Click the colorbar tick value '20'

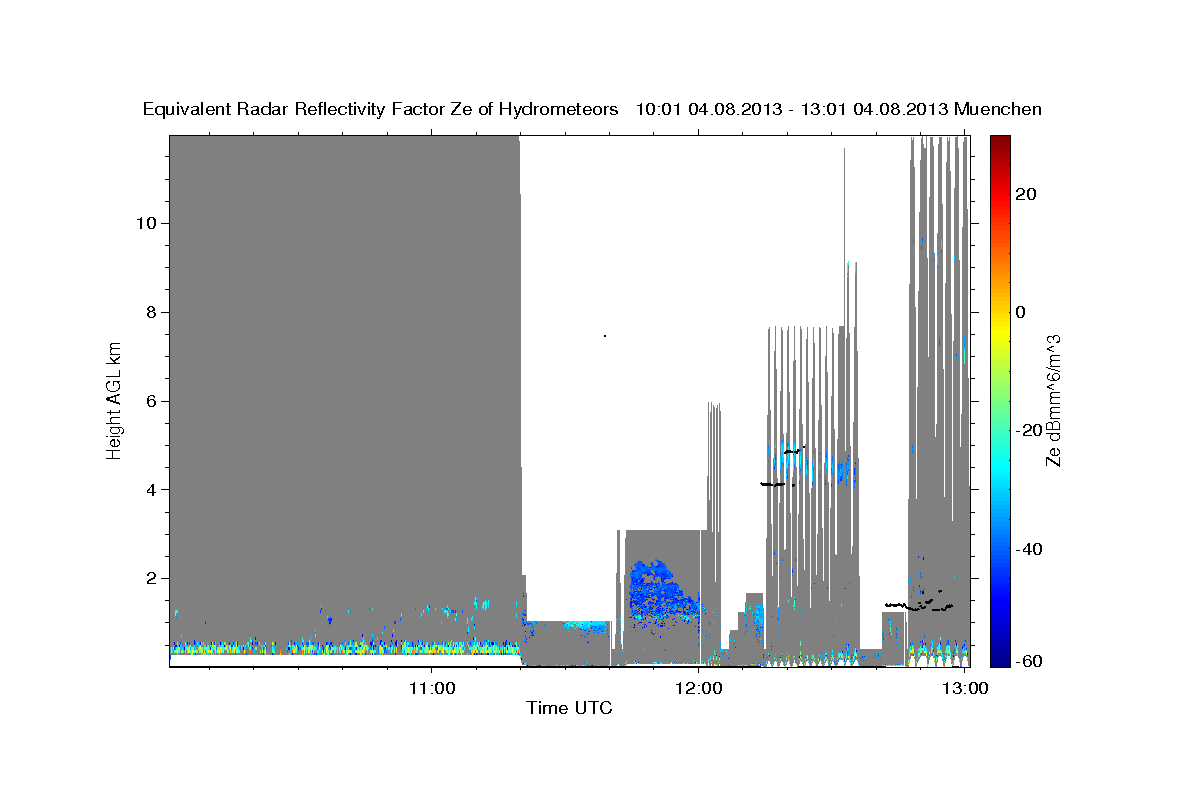1026,194
